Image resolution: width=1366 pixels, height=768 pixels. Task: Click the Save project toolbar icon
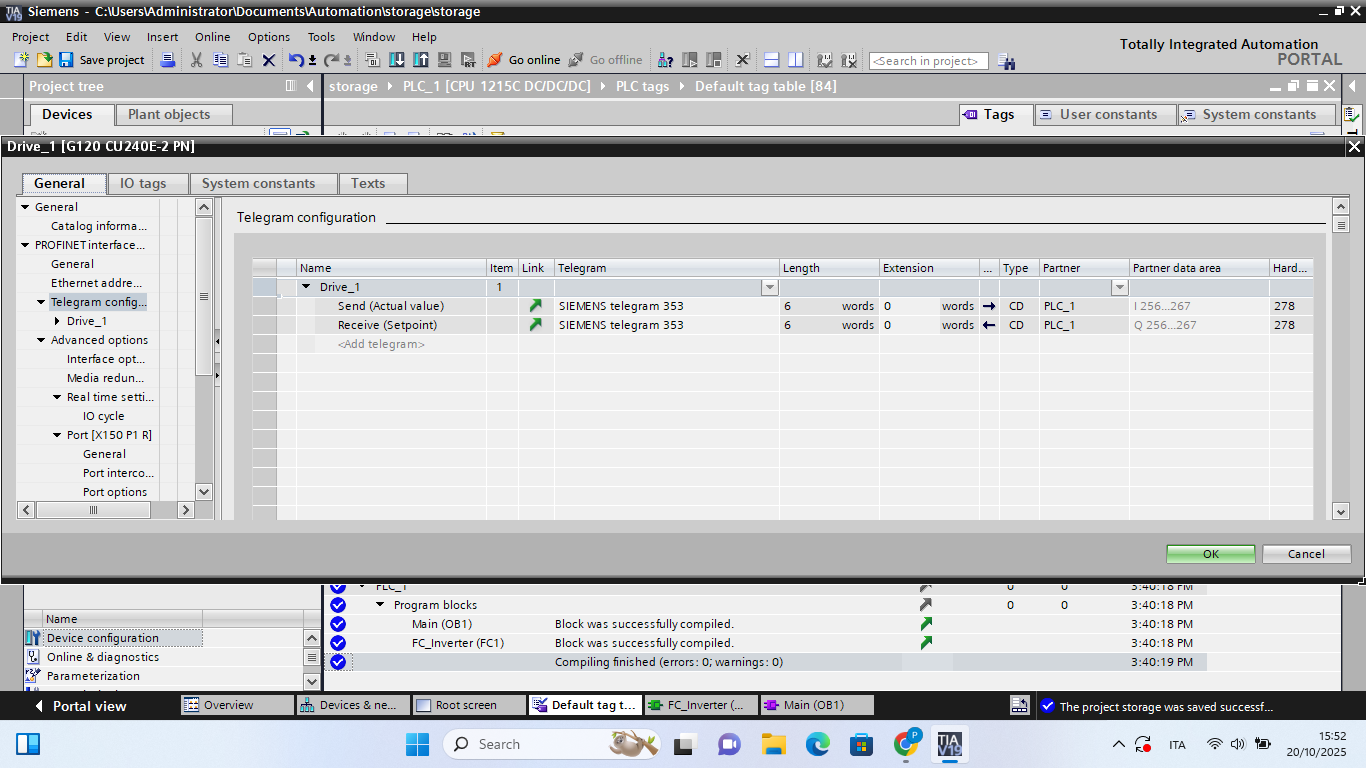tap(66, 60)
